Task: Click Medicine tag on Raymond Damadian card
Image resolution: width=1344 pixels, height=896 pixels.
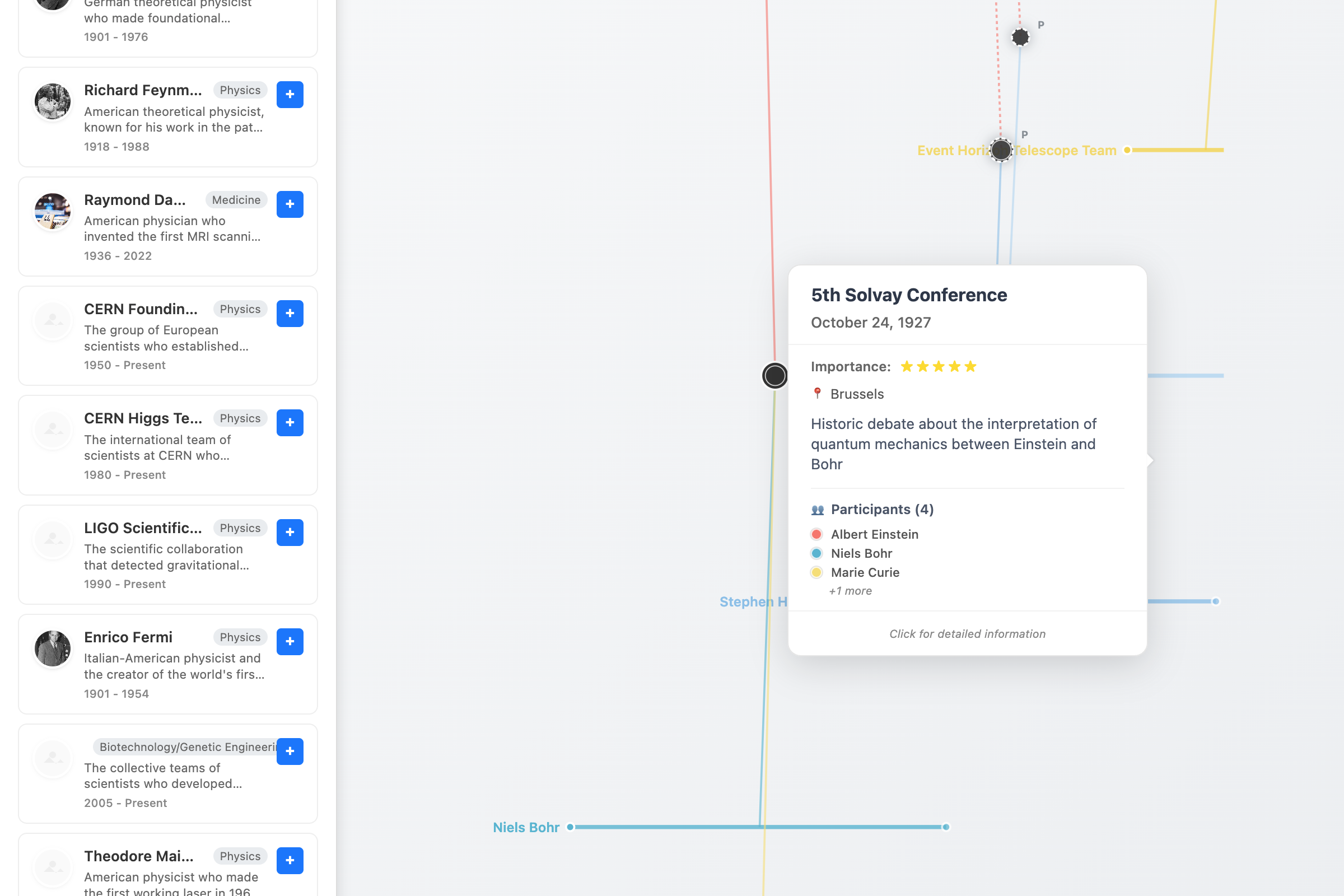Action: tap(236, 199)
